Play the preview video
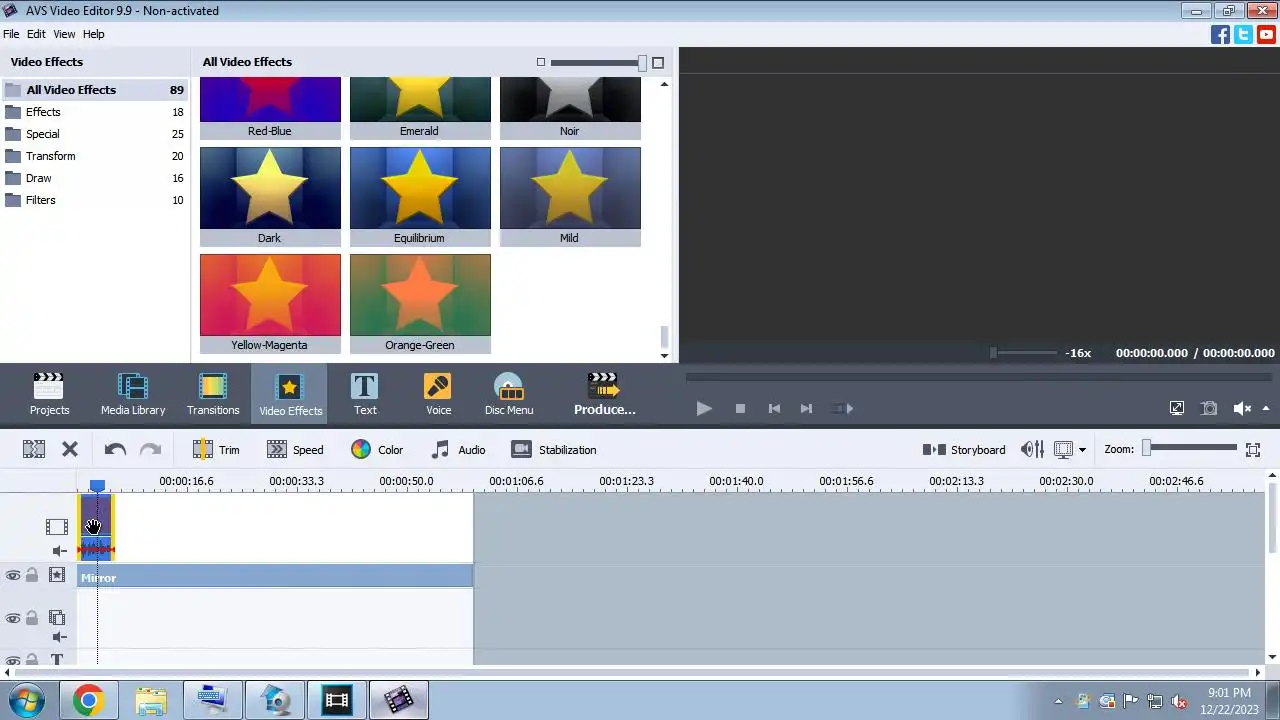This screenshot has width=1280, height=720. coord(704,408)
